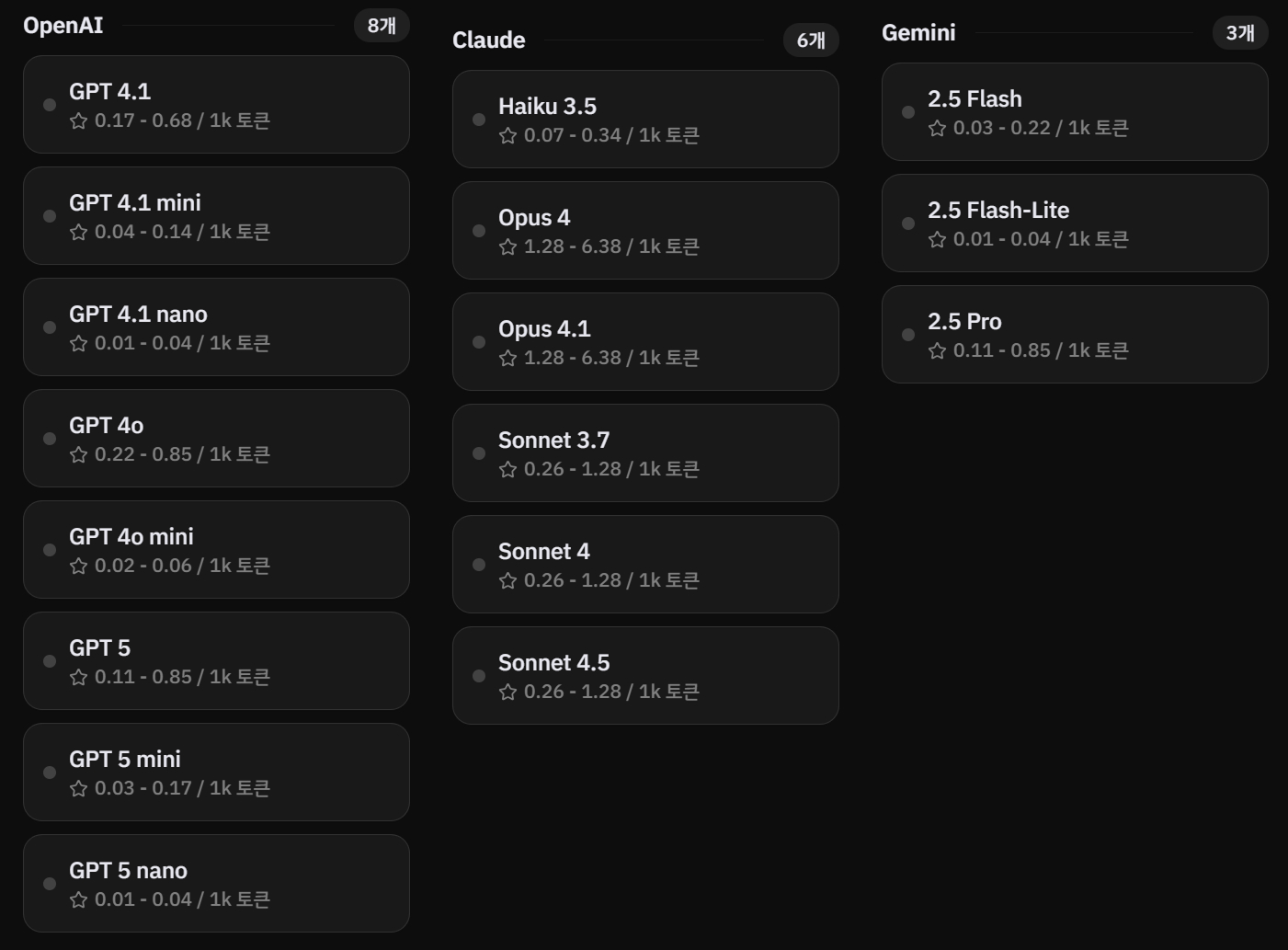Favorite Opus 4.1 with its star icon

click(508, 358)
